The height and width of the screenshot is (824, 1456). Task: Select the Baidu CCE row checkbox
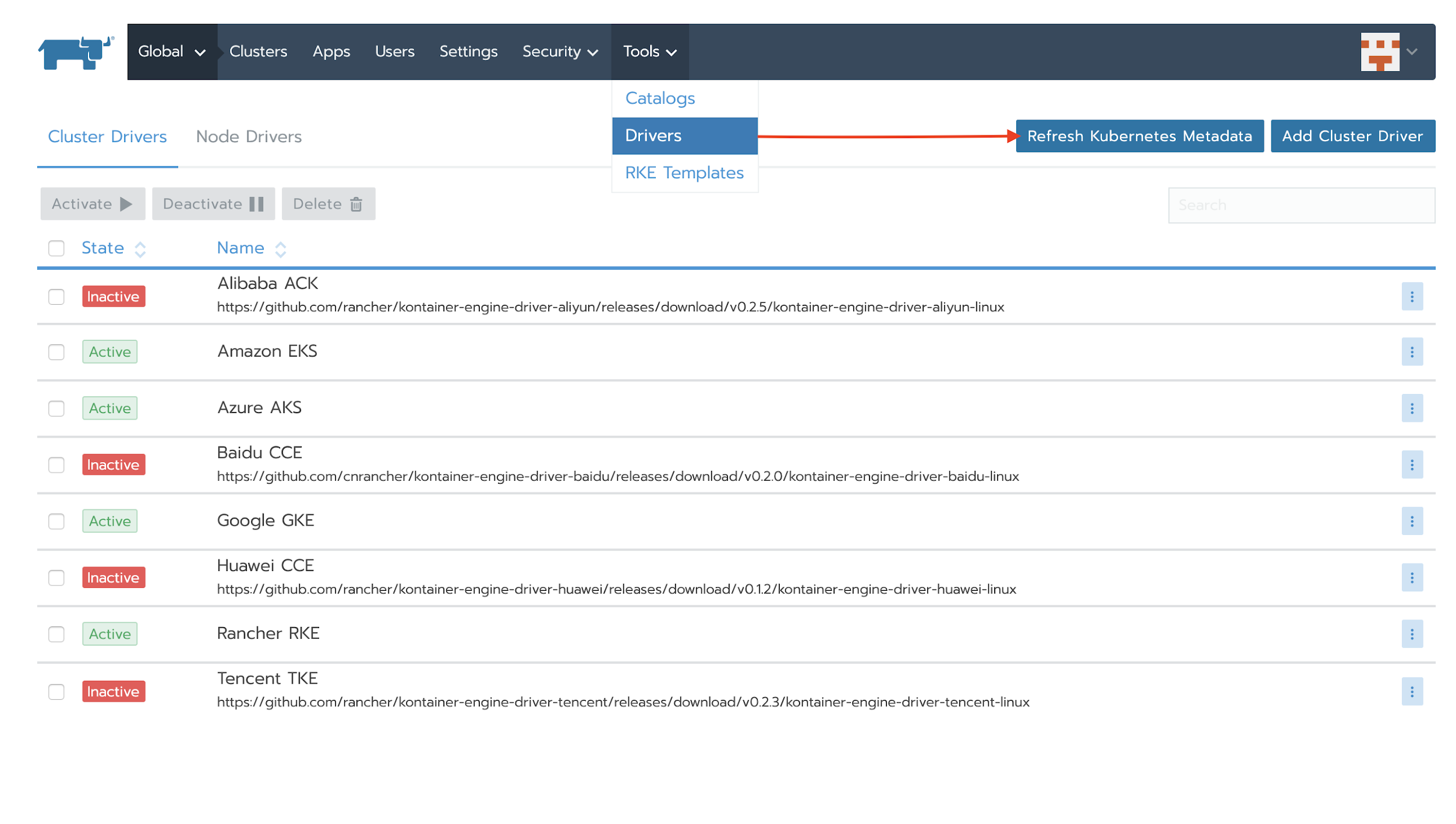click(56, 465)
